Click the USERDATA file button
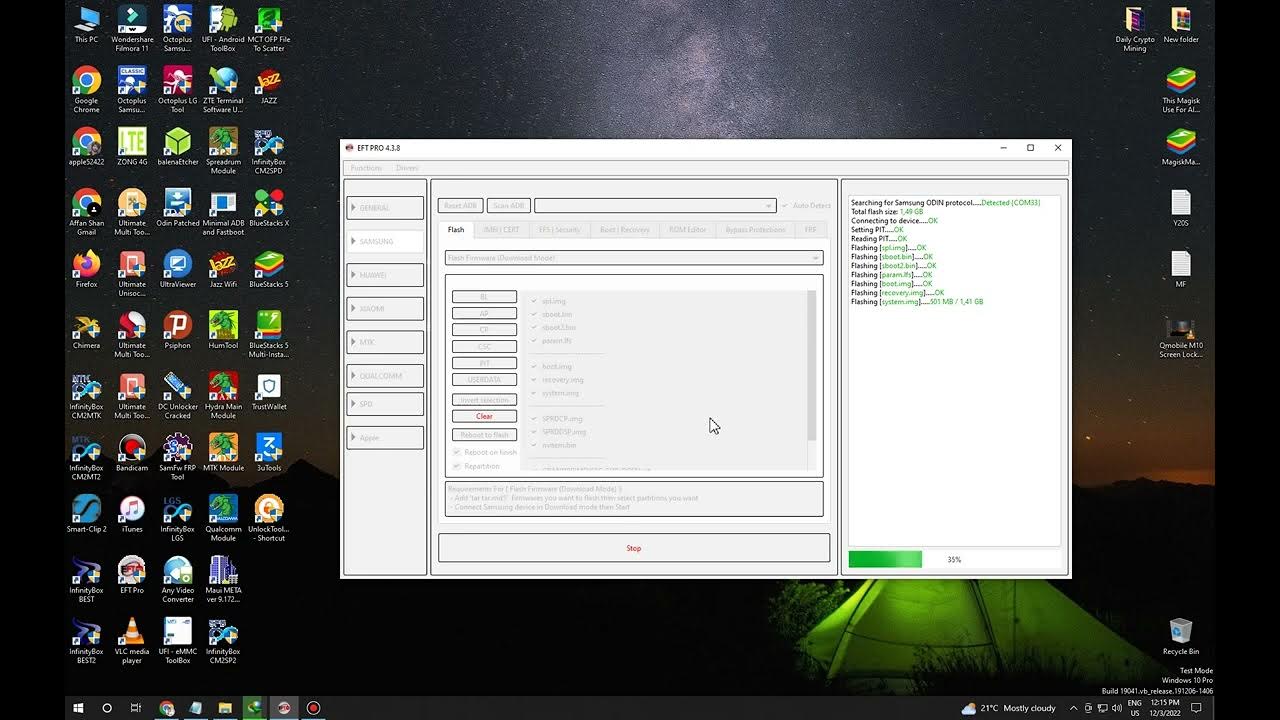This screenshot has width=1280, height=720. coord(484,380)
